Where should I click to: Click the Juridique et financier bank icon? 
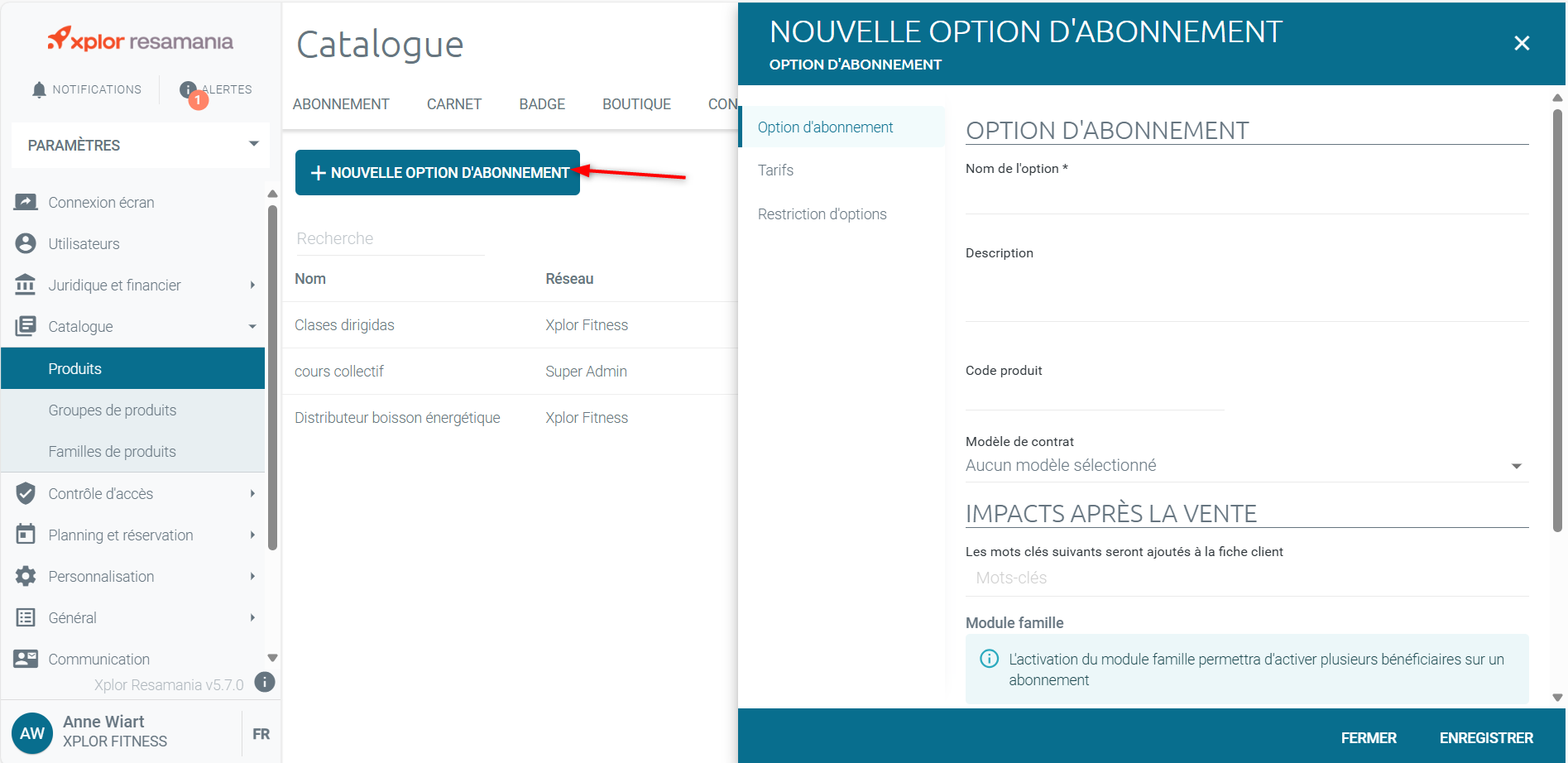(26, 285)
